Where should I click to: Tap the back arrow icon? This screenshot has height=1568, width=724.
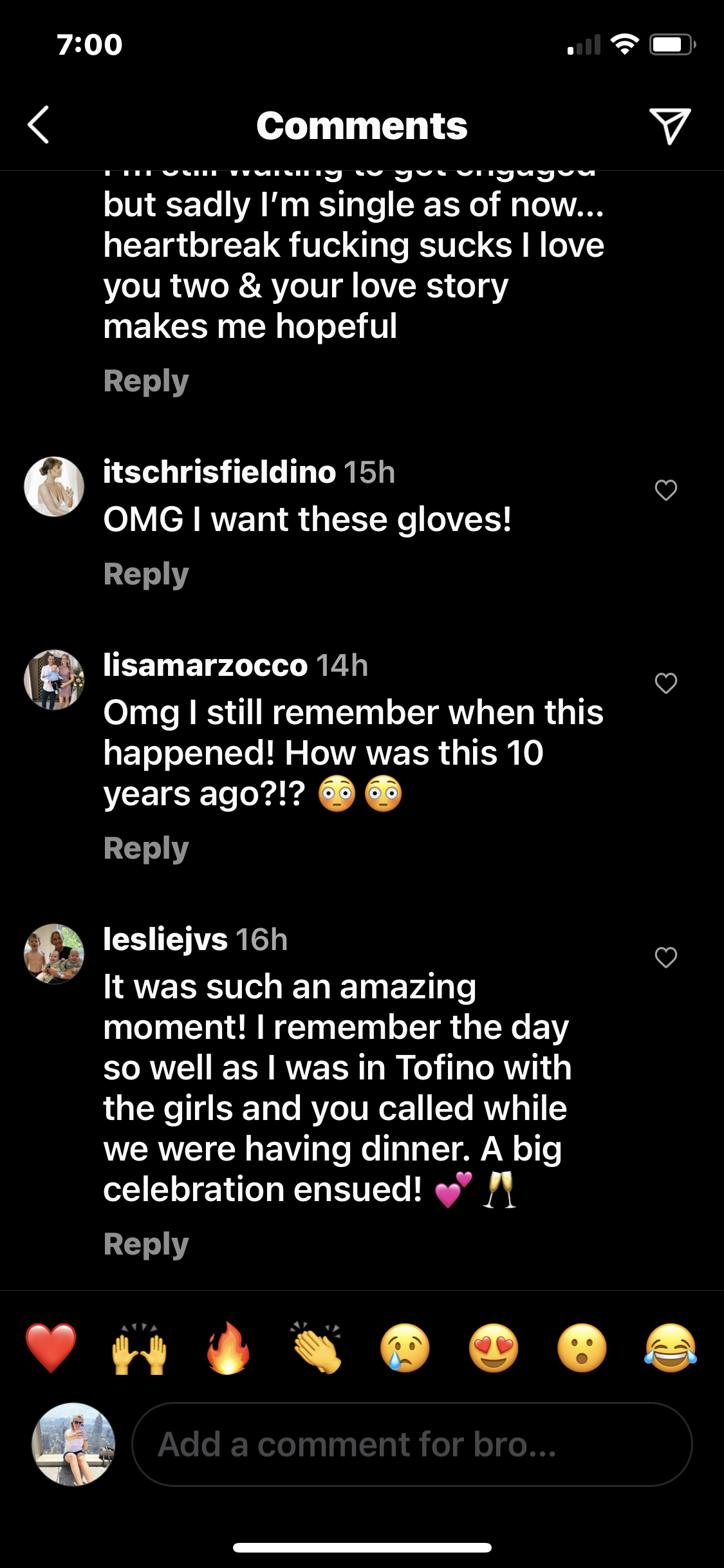pos(39,125)
